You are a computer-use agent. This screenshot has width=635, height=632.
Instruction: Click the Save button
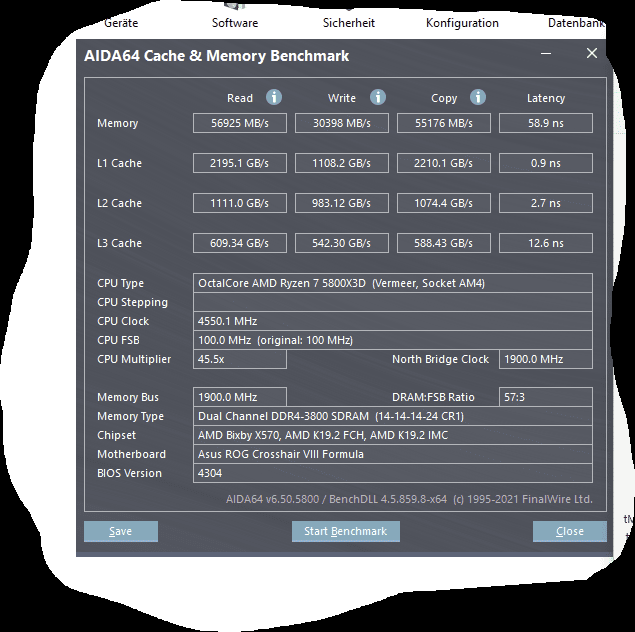[121, 531]
